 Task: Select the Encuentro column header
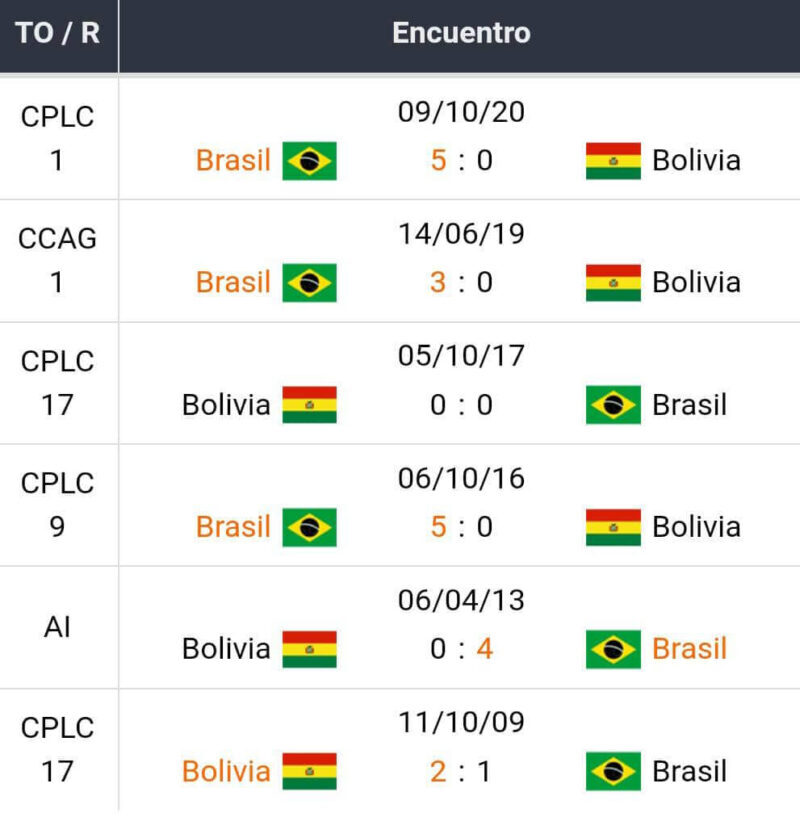(460, 33)
